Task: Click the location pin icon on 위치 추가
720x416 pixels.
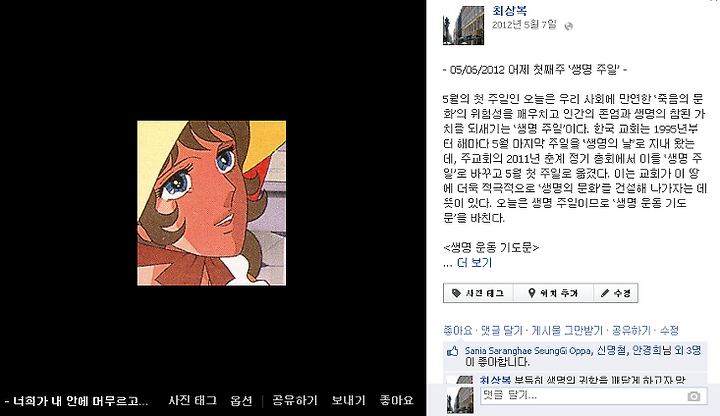Action: [x=531, y=293]
